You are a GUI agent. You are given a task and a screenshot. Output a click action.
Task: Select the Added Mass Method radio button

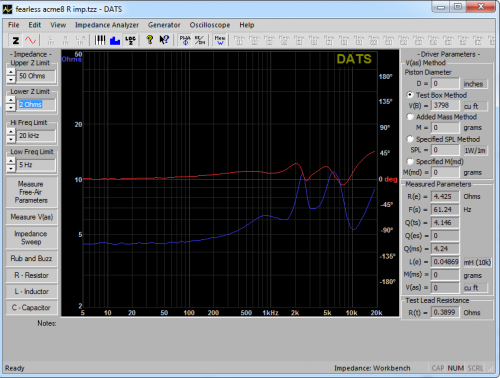[x=410, y=117]
